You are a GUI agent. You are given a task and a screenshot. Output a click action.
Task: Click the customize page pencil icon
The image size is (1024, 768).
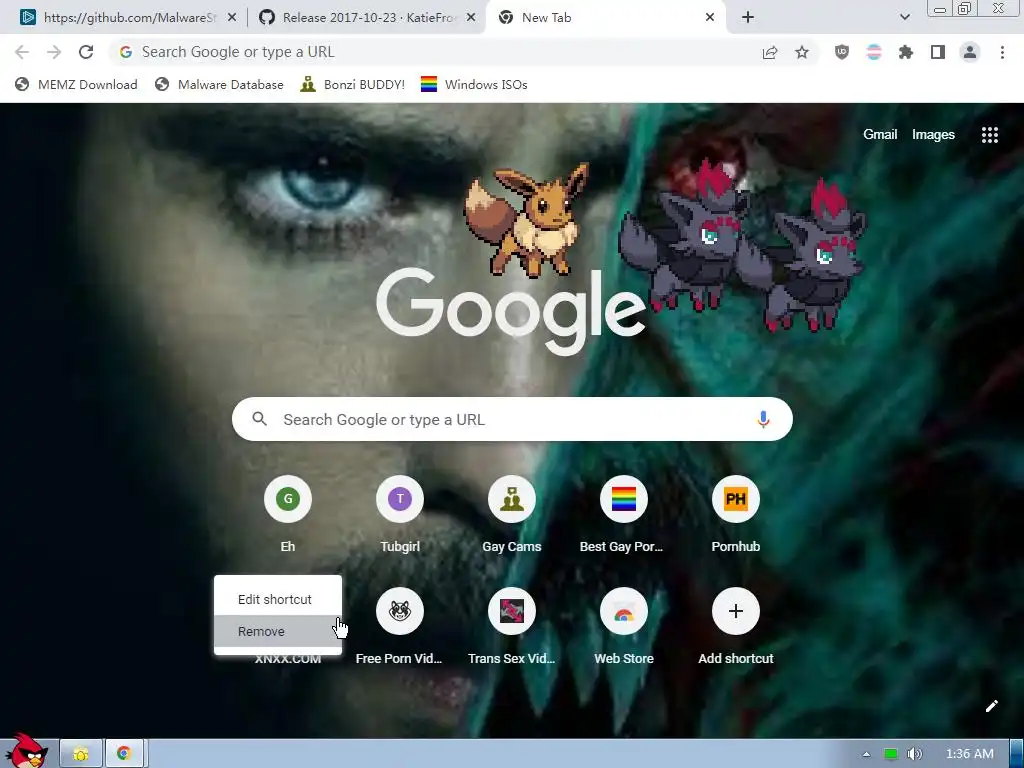(x=991, y=706)
